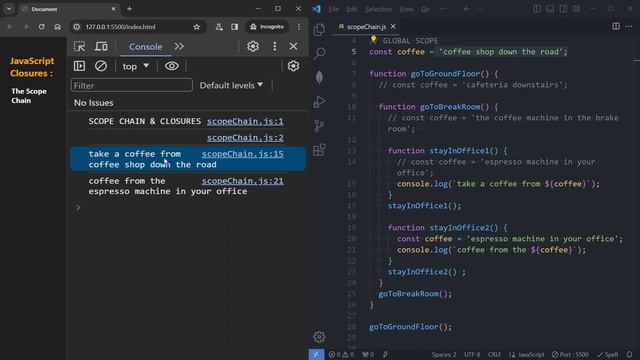Open the Go menu

pyautogui.click(x=425, y=9)
